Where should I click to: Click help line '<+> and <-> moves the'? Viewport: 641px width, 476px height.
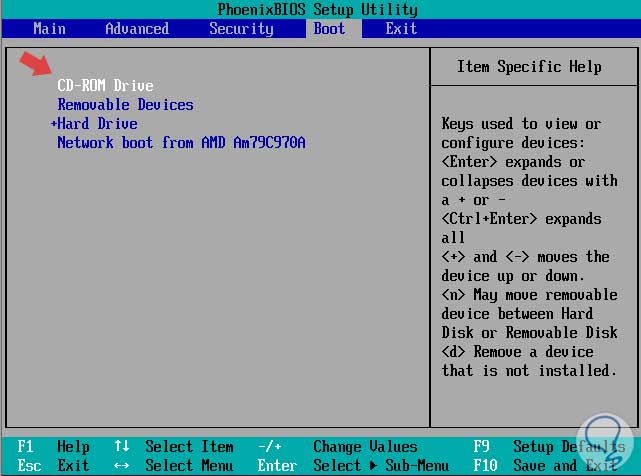pos(525,257)
